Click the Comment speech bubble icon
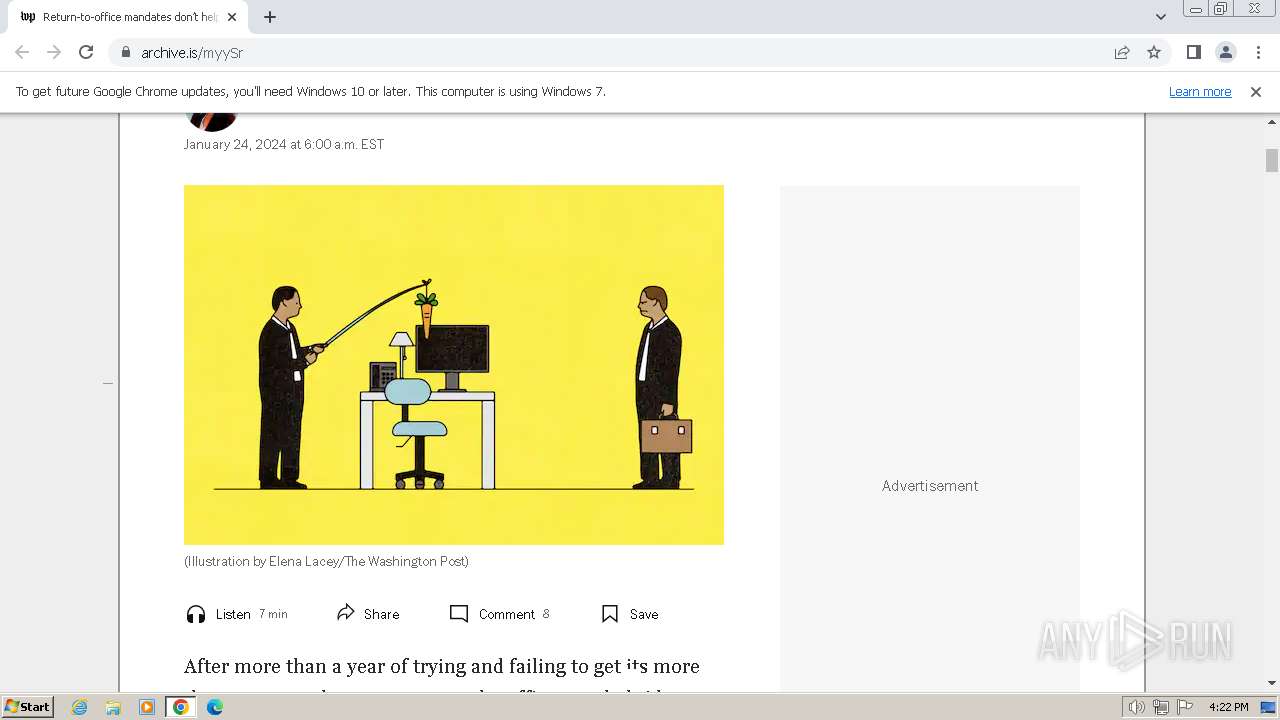 [459, 614]
